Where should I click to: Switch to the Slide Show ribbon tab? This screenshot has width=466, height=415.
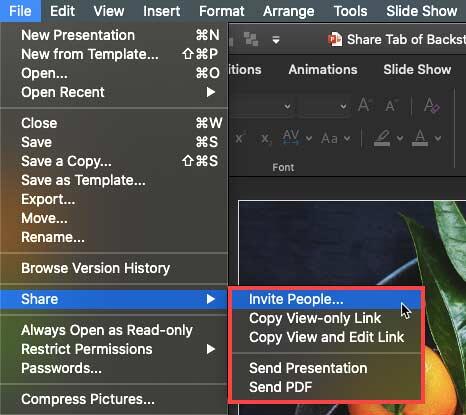point(417,69)
